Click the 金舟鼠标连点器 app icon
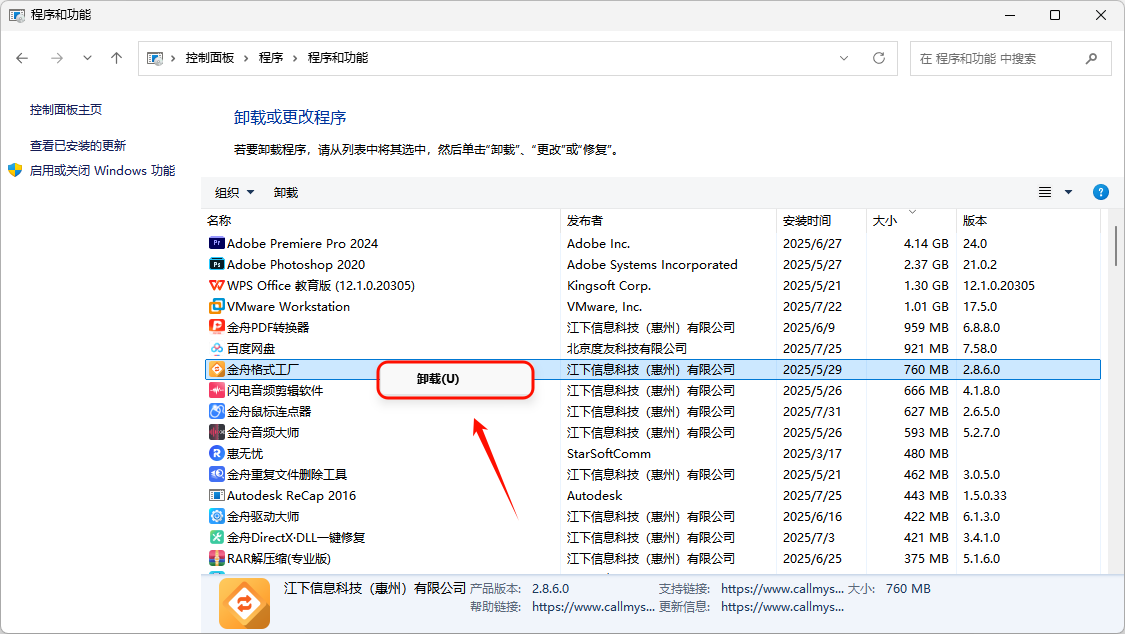Viewport: 1125px width, 634px height. [x=216, y=411]
